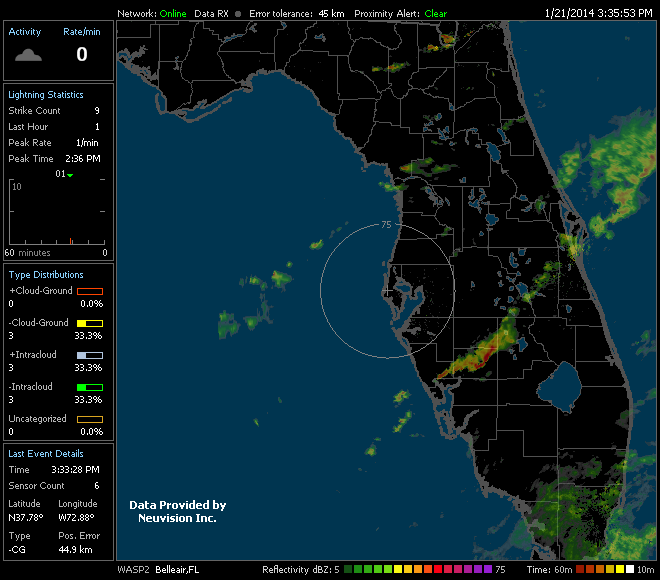This screenshot has height=580, width=660.
Task: Click the -Cloud-Ground label
Action: pos(38,323)
